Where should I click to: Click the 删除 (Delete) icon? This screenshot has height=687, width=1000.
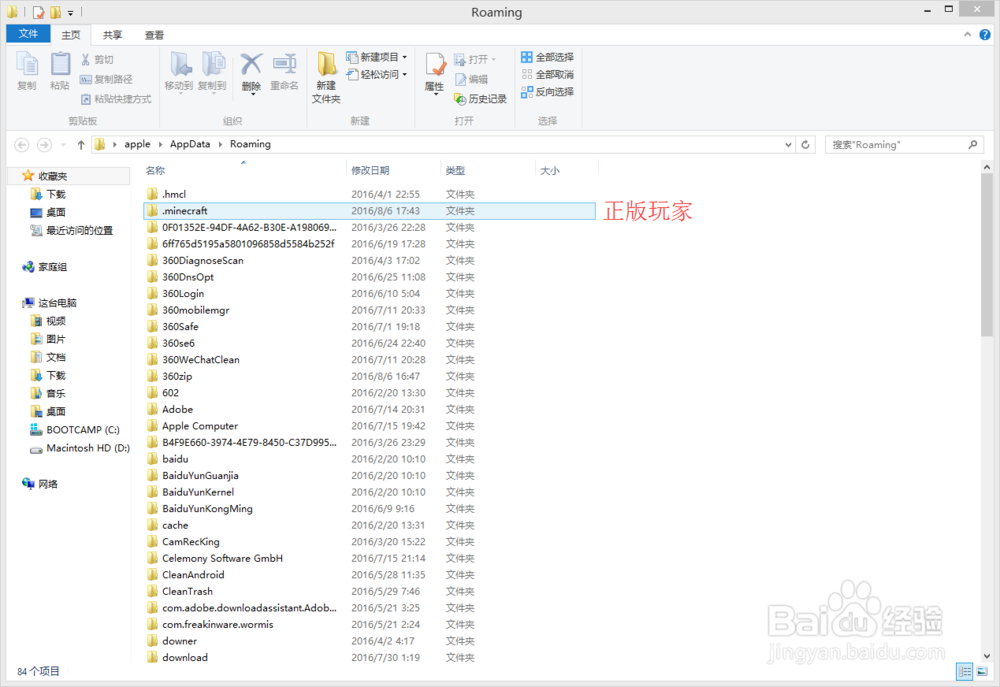[251, 70]
